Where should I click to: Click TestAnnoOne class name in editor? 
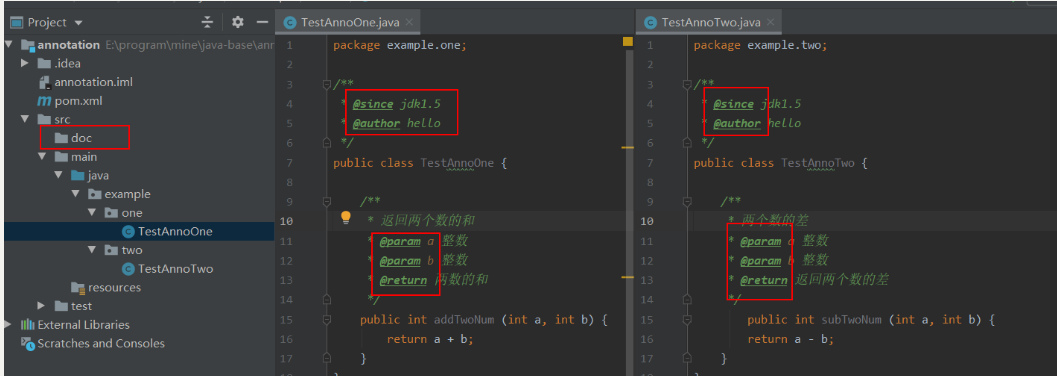(457, 162)
